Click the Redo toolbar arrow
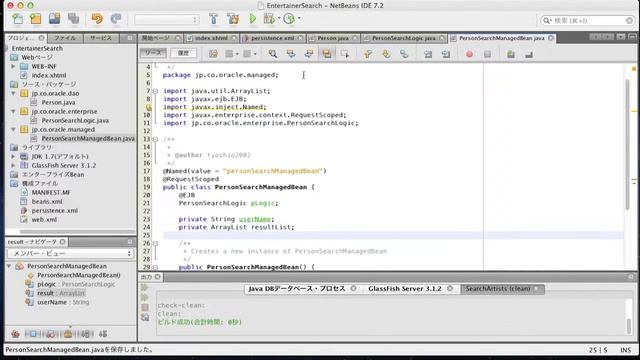The width and height of the screenshot is (640, 360). (x=116, y=19)
